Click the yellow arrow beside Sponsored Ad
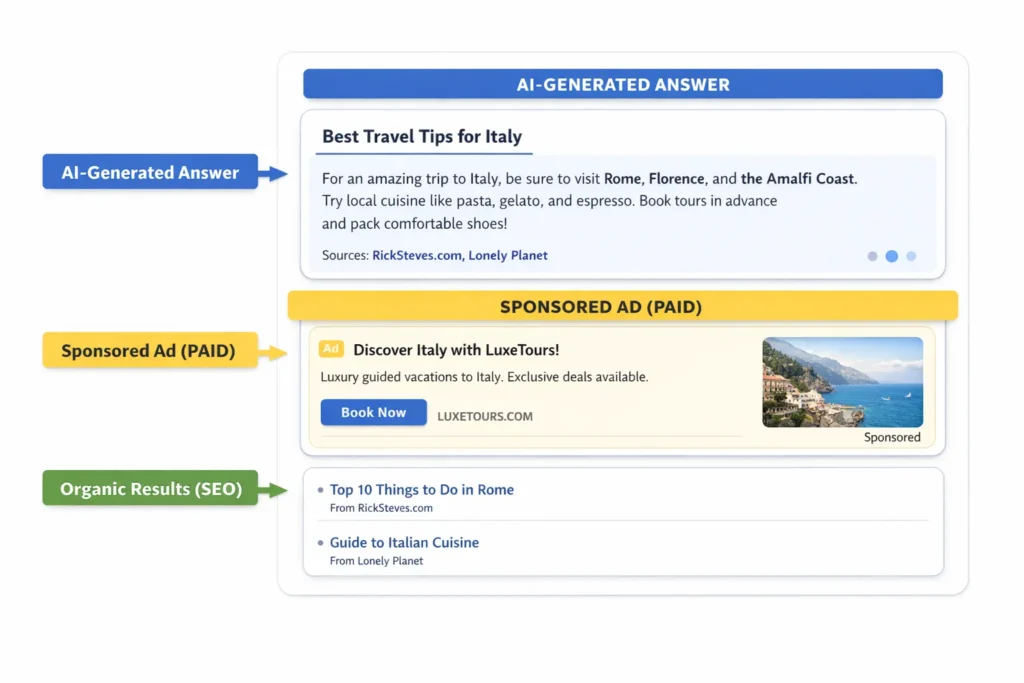The width and height of the screenshot is (1024, 683). pyautogui.click(x=273, y=352)
